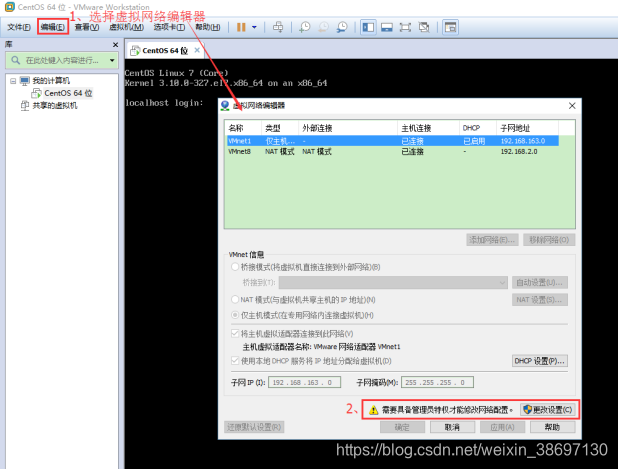Click the 自动设置(U)... button

pos(540,282)
